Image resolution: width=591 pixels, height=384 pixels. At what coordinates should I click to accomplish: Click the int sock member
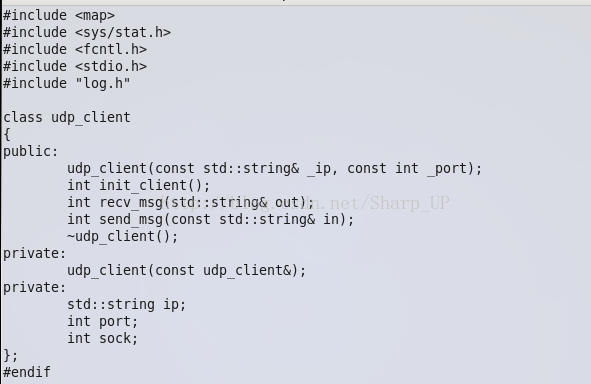click(103, 338)
